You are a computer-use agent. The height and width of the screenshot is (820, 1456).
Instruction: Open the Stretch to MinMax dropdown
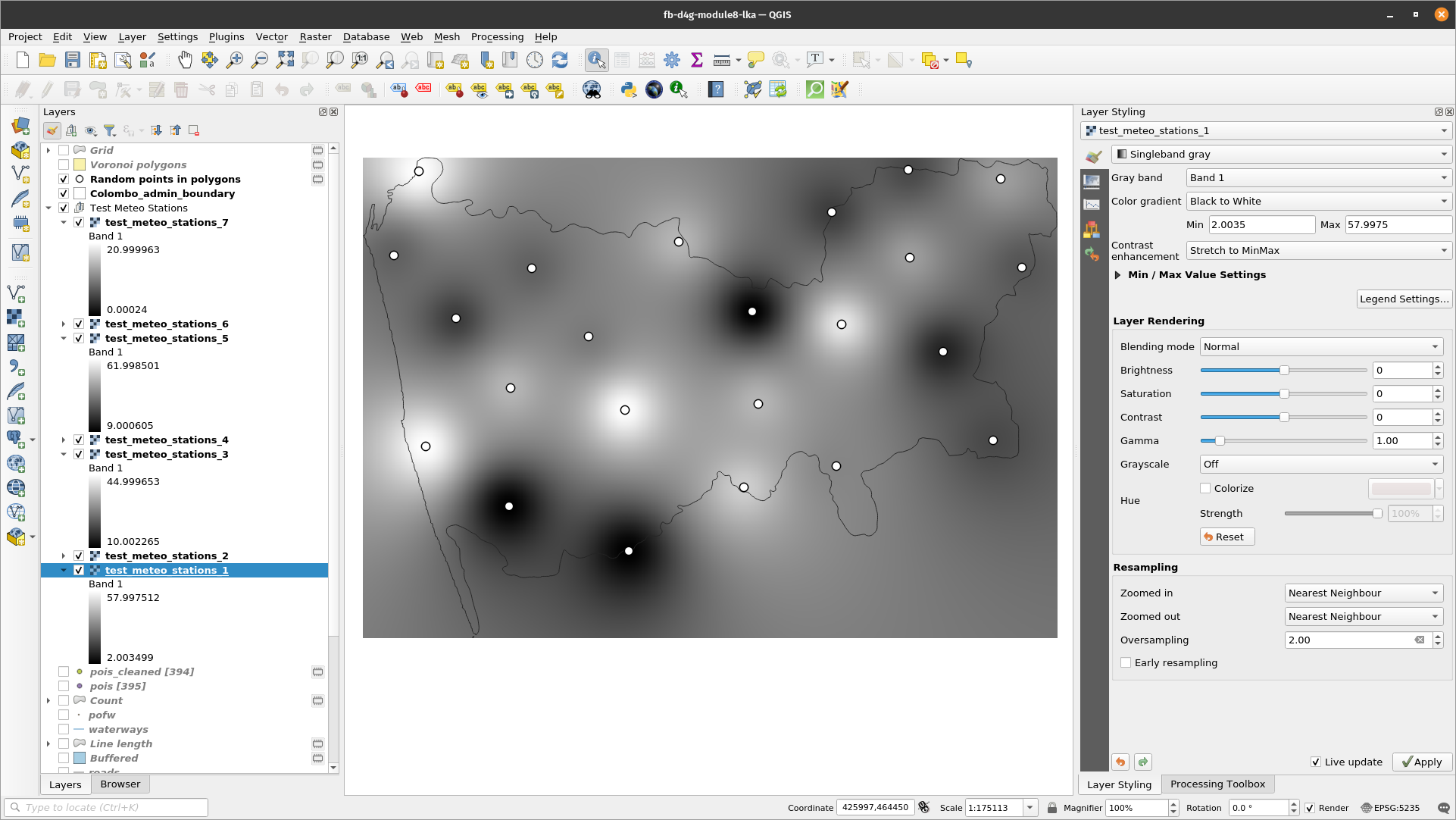coord(1318,250)
